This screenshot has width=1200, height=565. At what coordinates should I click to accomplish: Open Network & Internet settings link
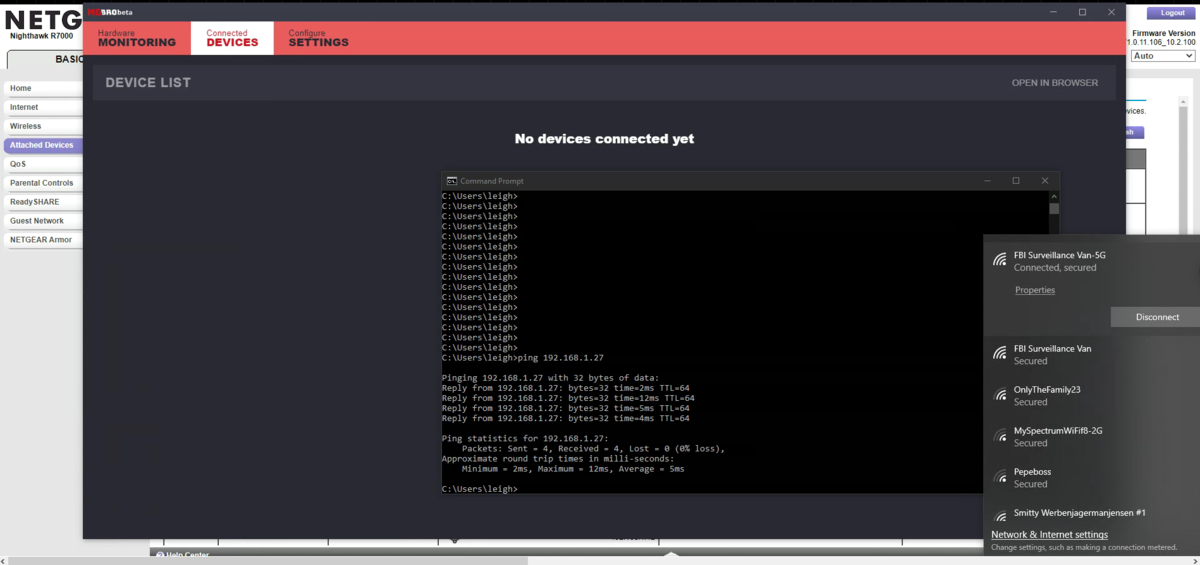click(x=1049, y=535)
